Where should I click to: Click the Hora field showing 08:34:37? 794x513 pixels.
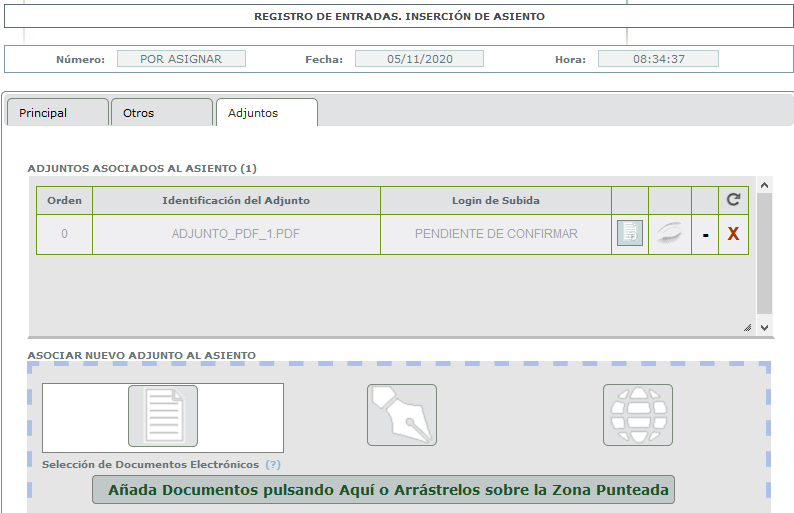(x=658, y=59)
